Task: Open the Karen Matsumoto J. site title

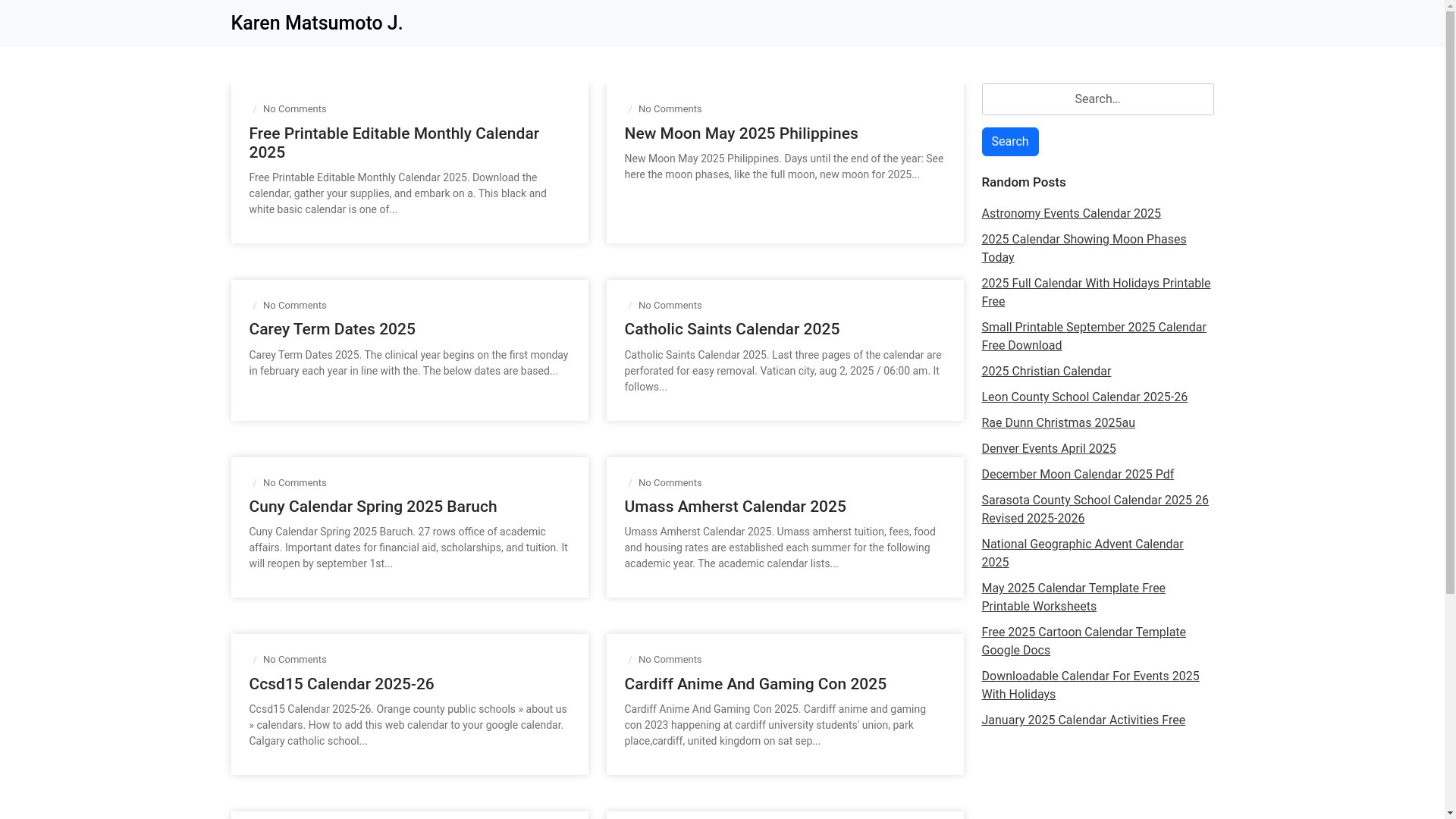Action: [x=316, y=24]
